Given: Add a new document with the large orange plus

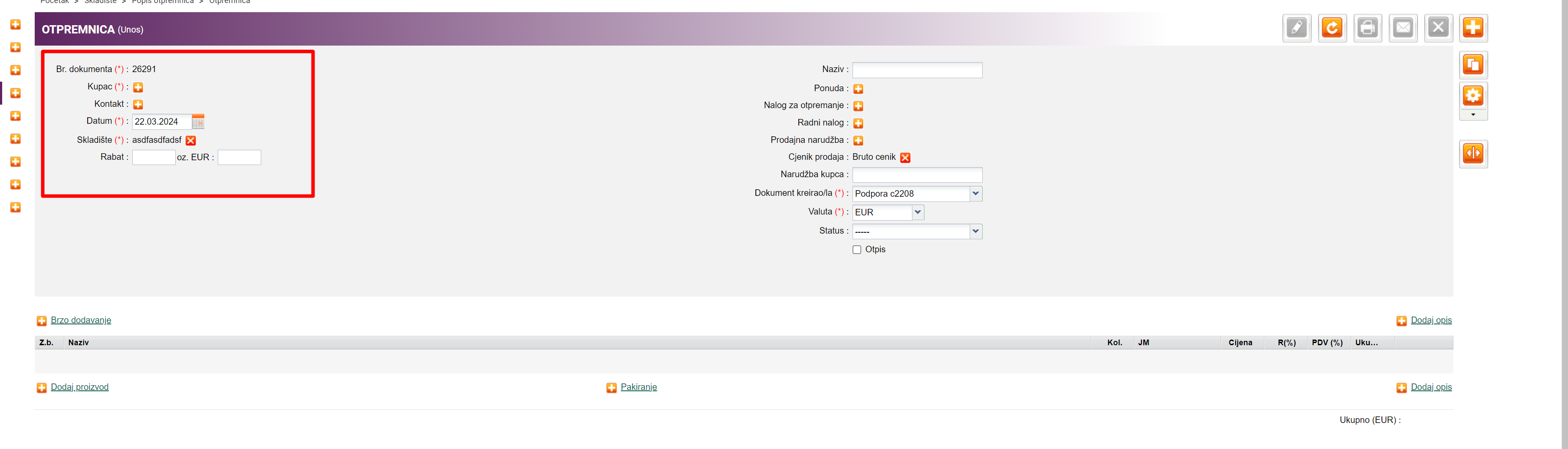Looking at the screenshot, I should coord(1473,28).
